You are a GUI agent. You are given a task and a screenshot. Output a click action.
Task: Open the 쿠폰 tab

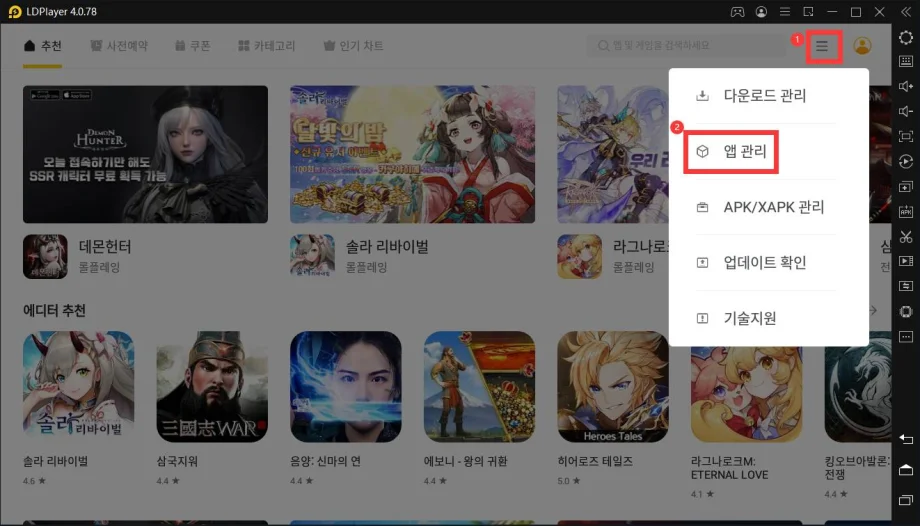click(192, 46)
